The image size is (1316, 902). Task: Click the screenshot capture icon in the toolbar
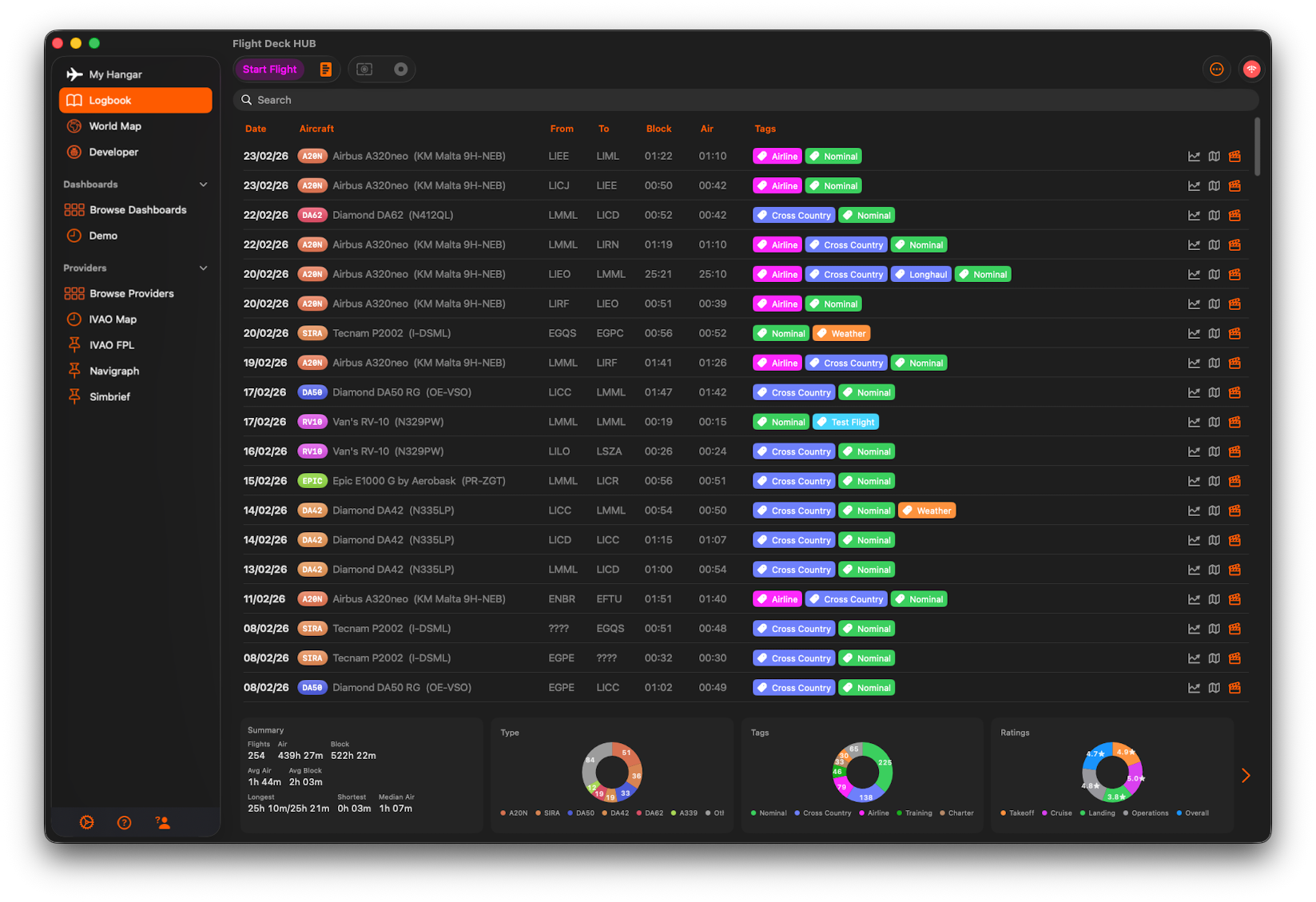coord(364,70)
